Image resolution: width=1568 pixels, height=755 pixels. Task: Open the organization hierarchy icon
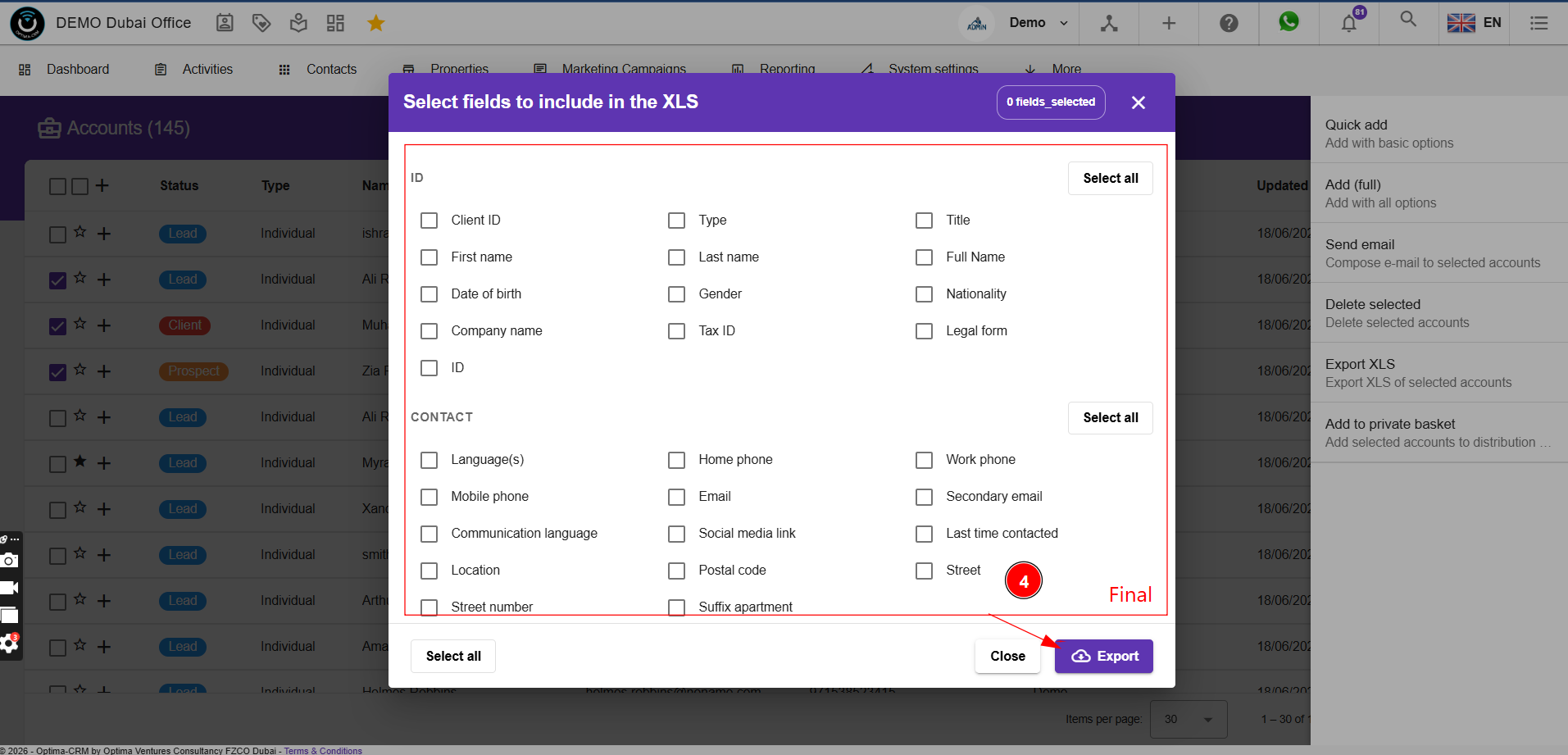(x=1109, y=23)
